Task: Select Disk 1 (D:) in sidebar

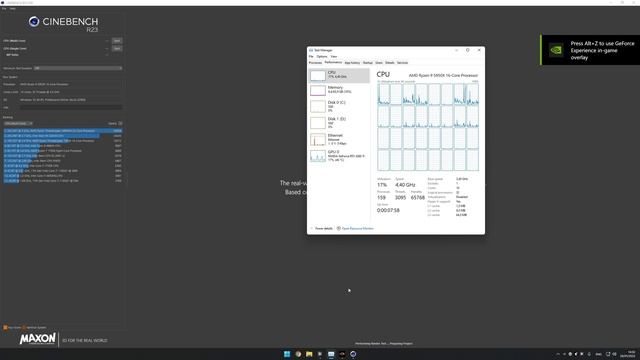Action: click(x=339, y=122)
